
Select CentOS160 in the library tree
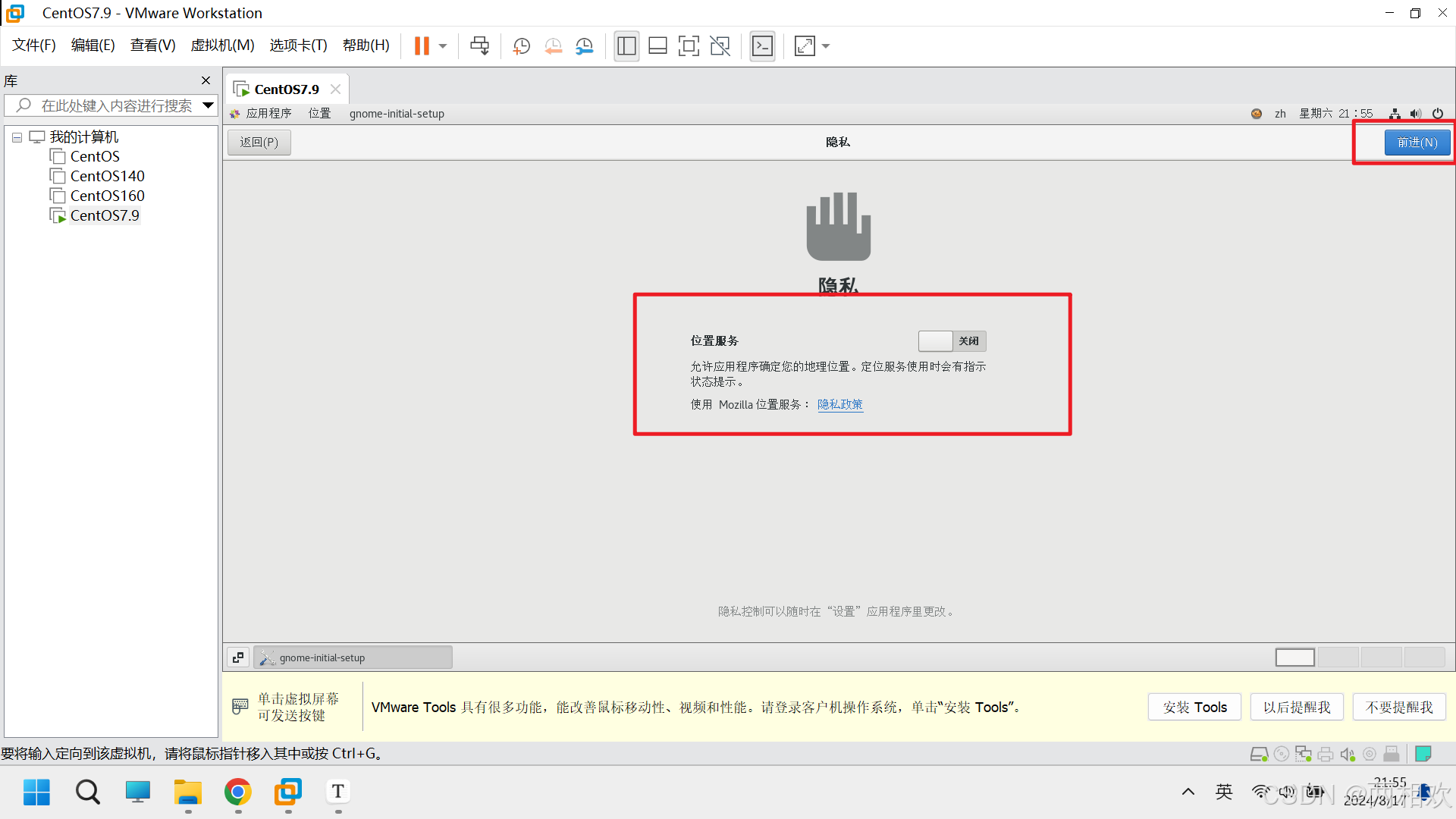click(x=107, y=196)
